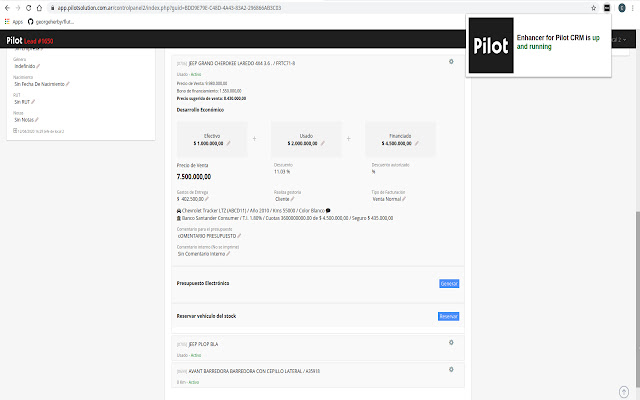Edit the Financiado amount pencil
Image resolution: width=640 pixels, height=400 pixels.
[417, 143]
